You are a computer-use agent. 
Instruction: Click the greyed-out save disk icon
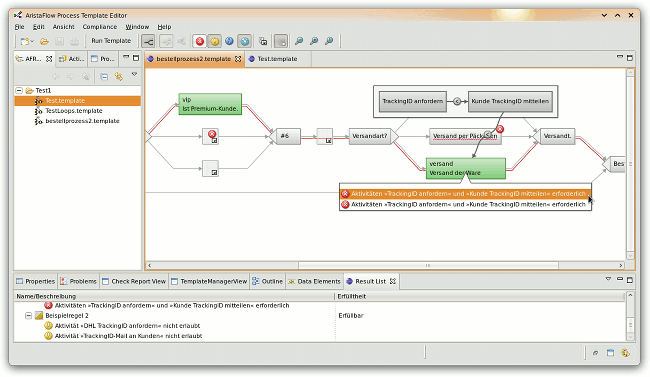60,41
